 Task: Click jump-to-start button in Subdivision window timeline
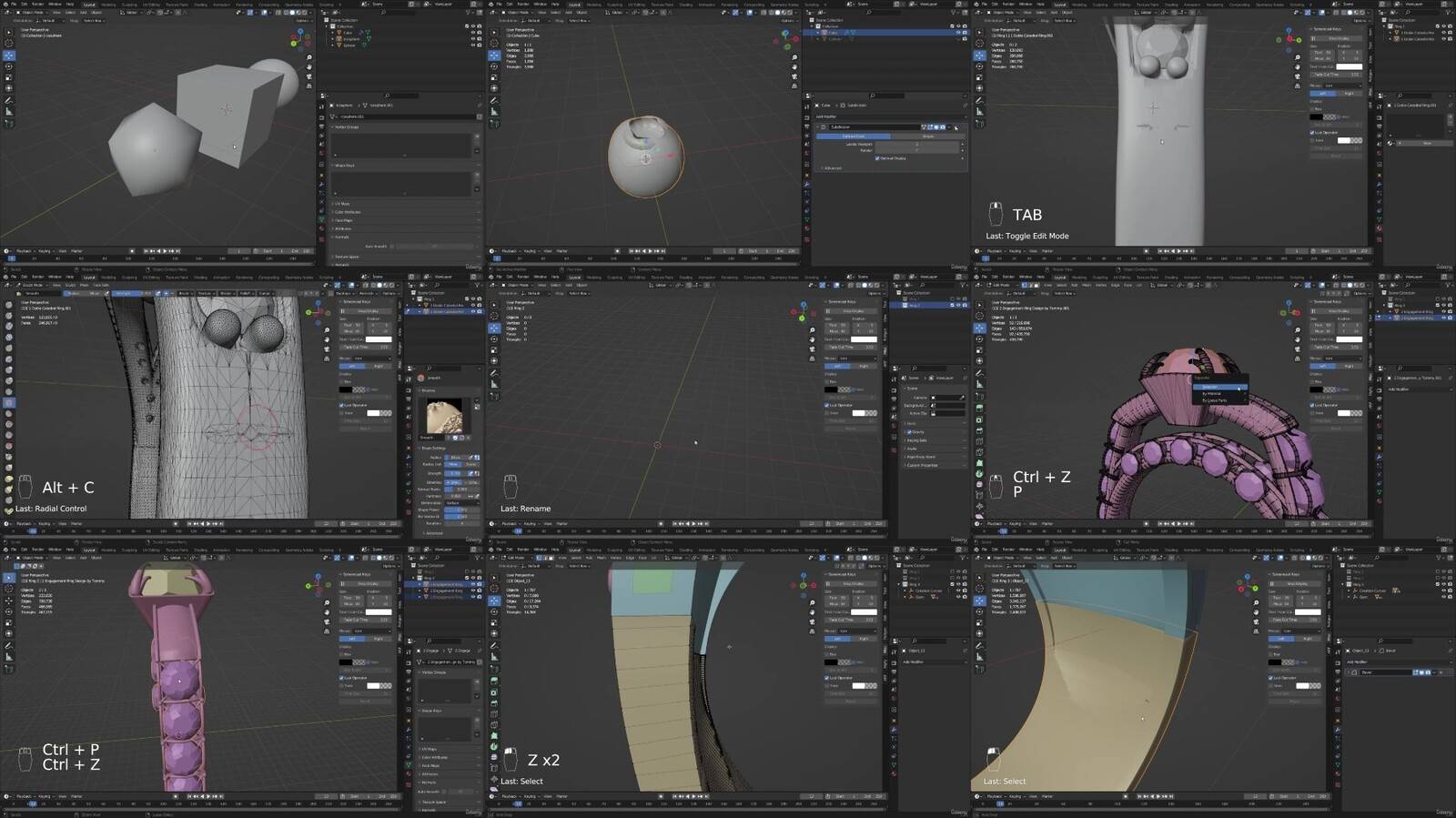pos(632,251)
